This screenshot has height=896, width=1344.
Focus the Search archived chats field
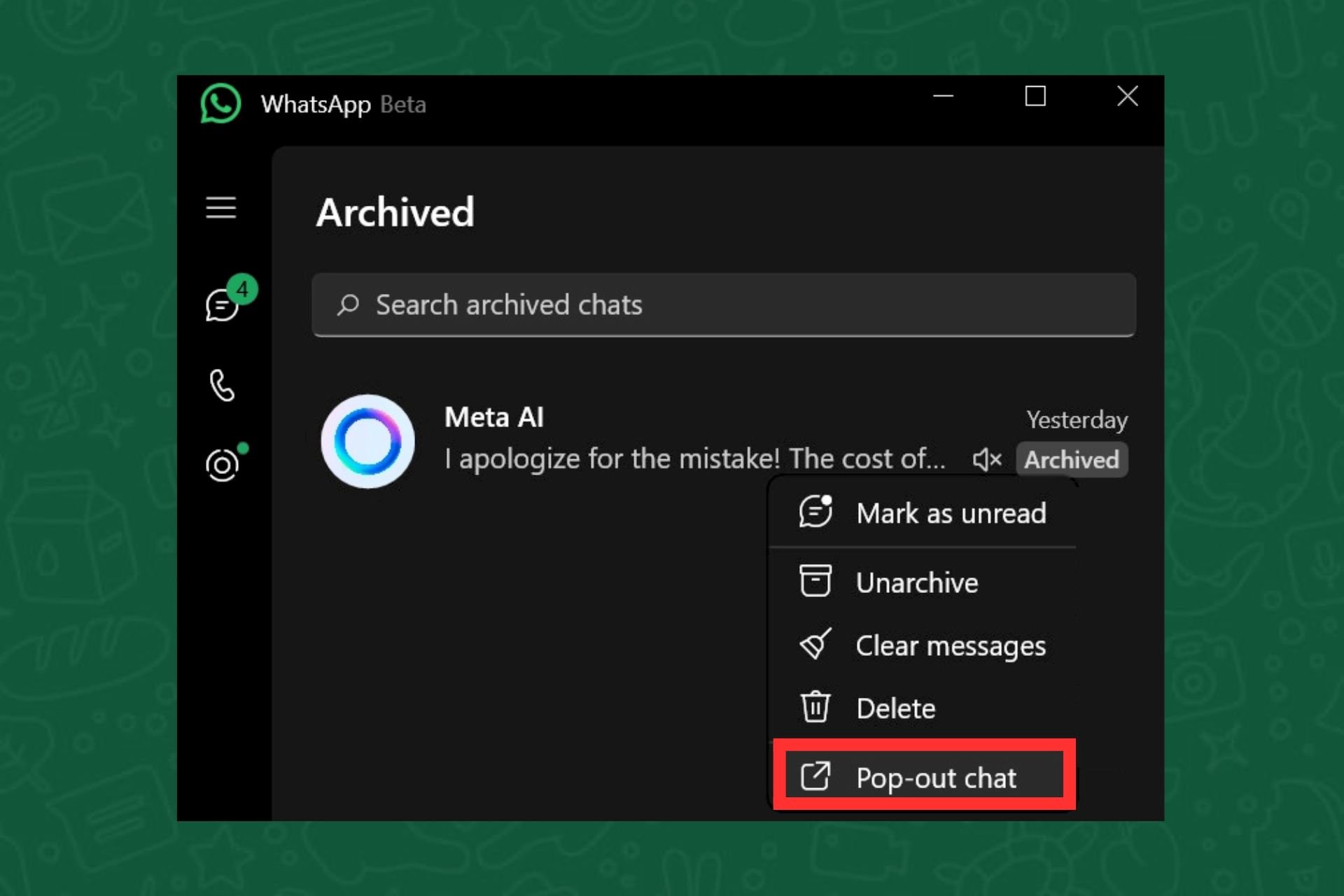coord(724,305)
